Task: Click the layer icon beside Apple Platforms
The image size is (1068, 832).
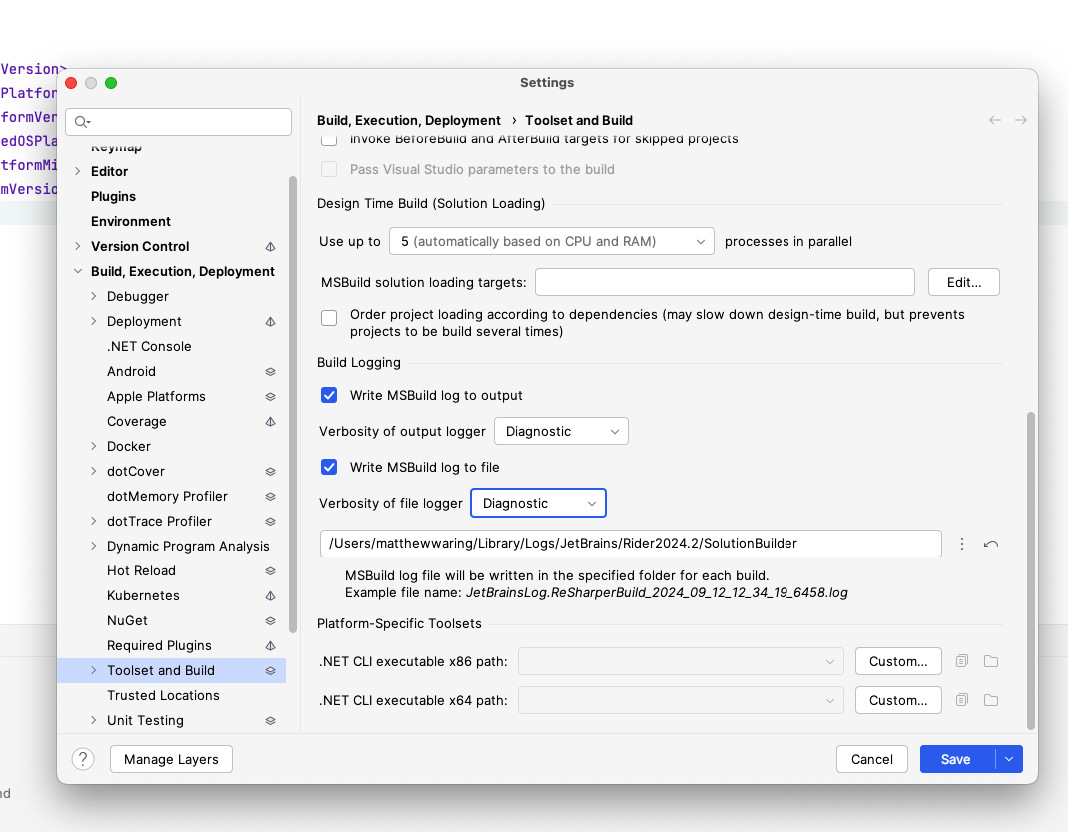Action: [270, 397]
